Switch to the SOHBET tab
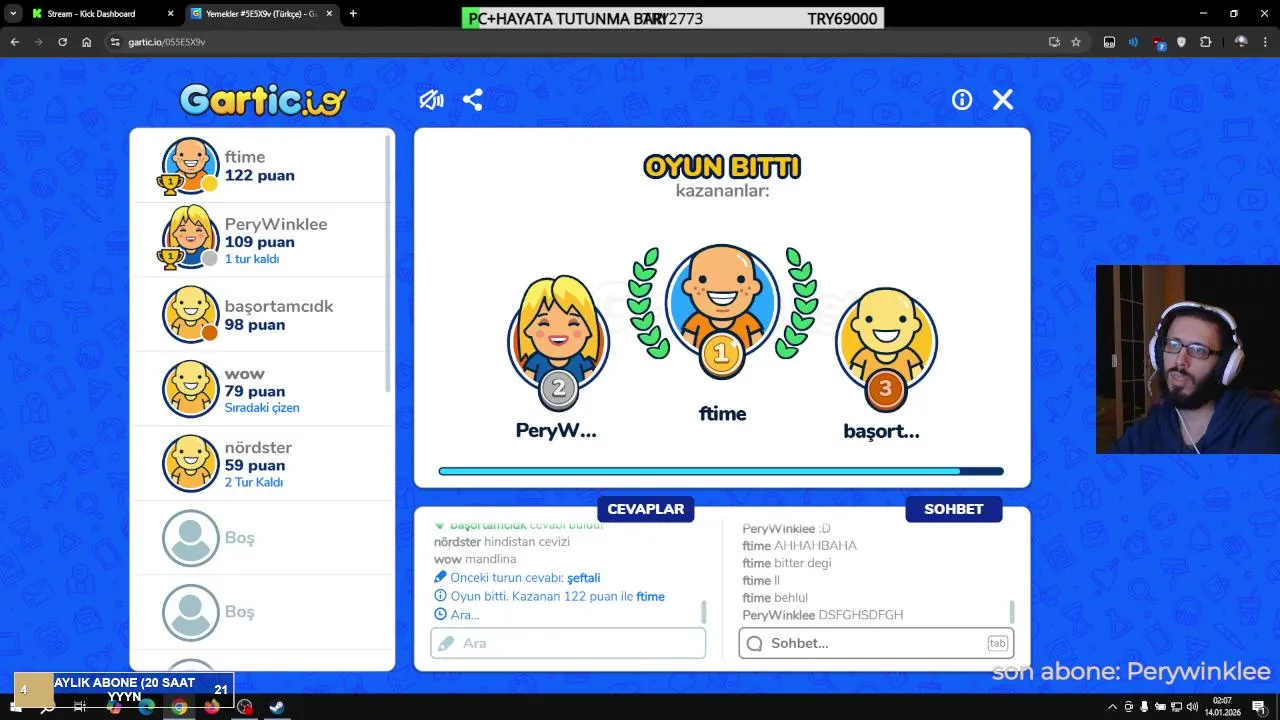Screen dimensions: 1280x720 tap(953, 509)
